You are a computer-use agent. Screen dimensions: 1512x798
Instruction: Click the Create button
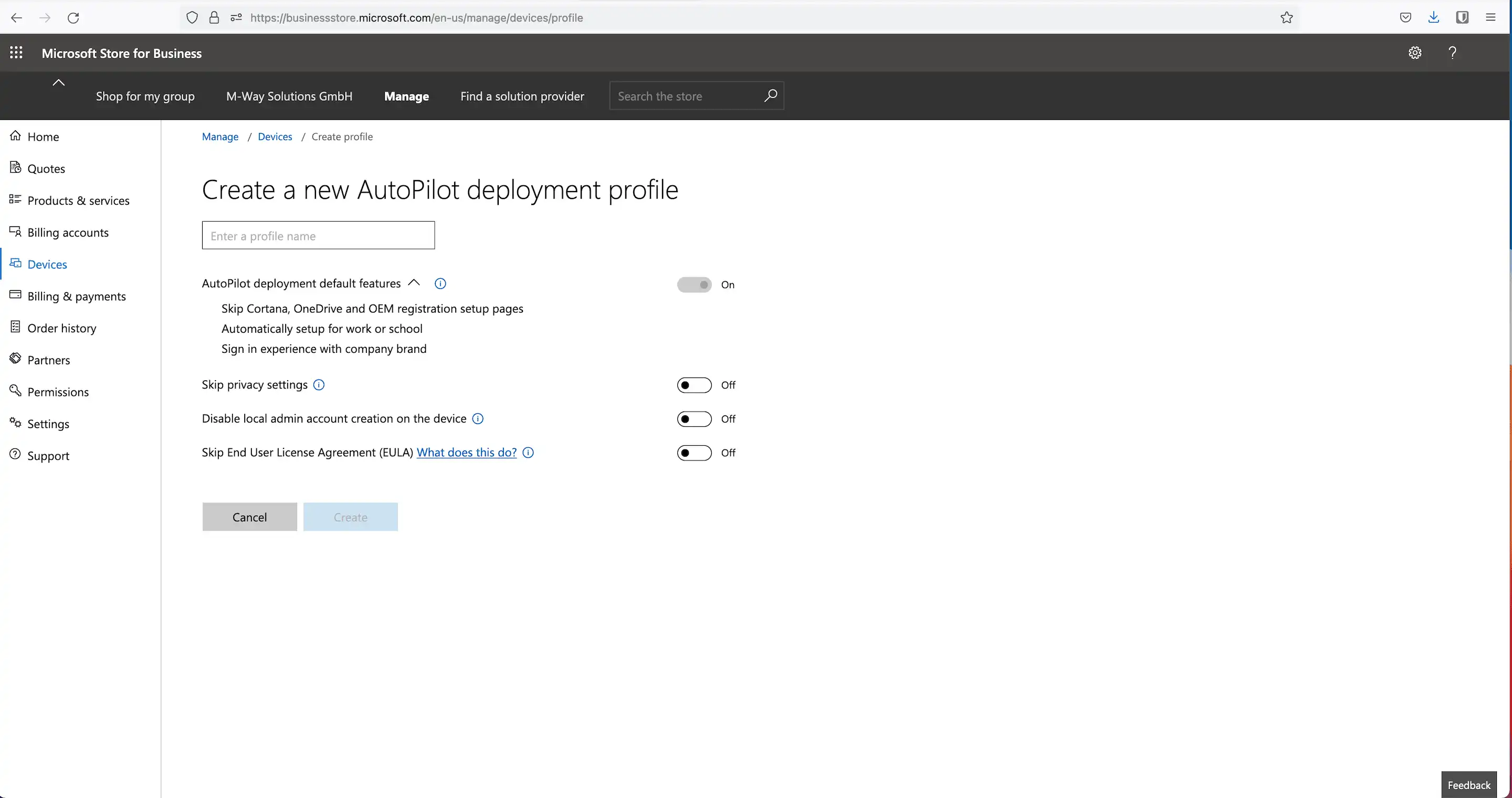tap(350, 517)
